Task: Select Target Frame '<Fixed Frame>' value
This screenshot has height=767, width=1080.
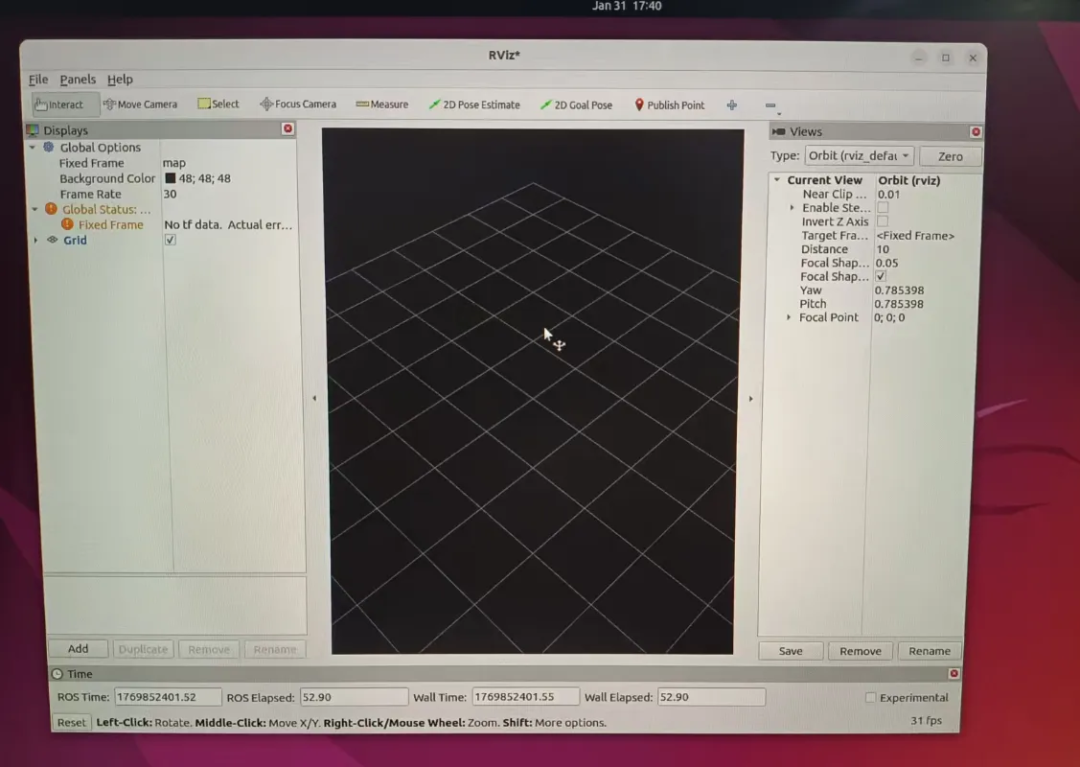Action: 915,235
